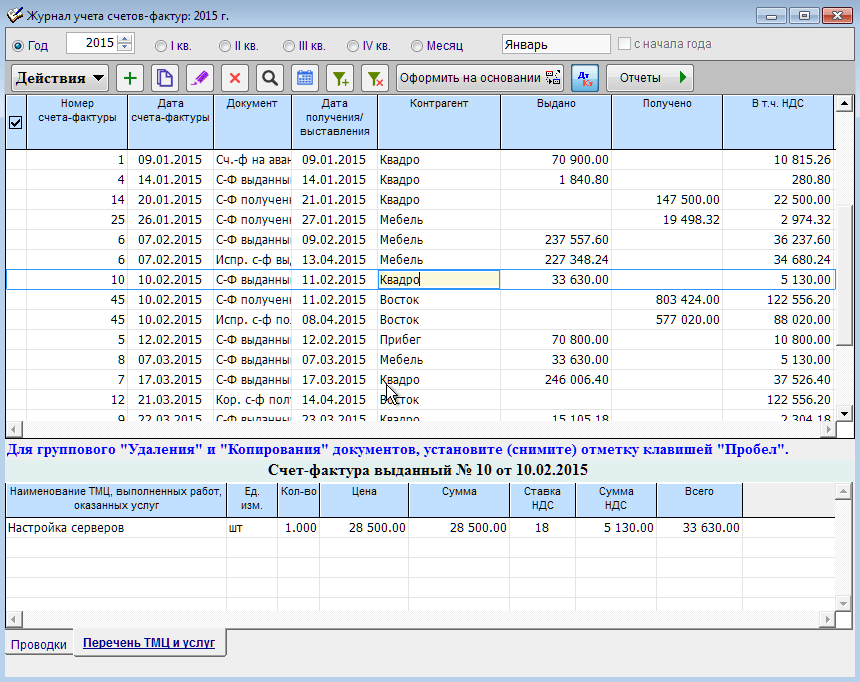Click the magnifier search icon
This screenshot has width=860, height=682.
pos(270,78)
